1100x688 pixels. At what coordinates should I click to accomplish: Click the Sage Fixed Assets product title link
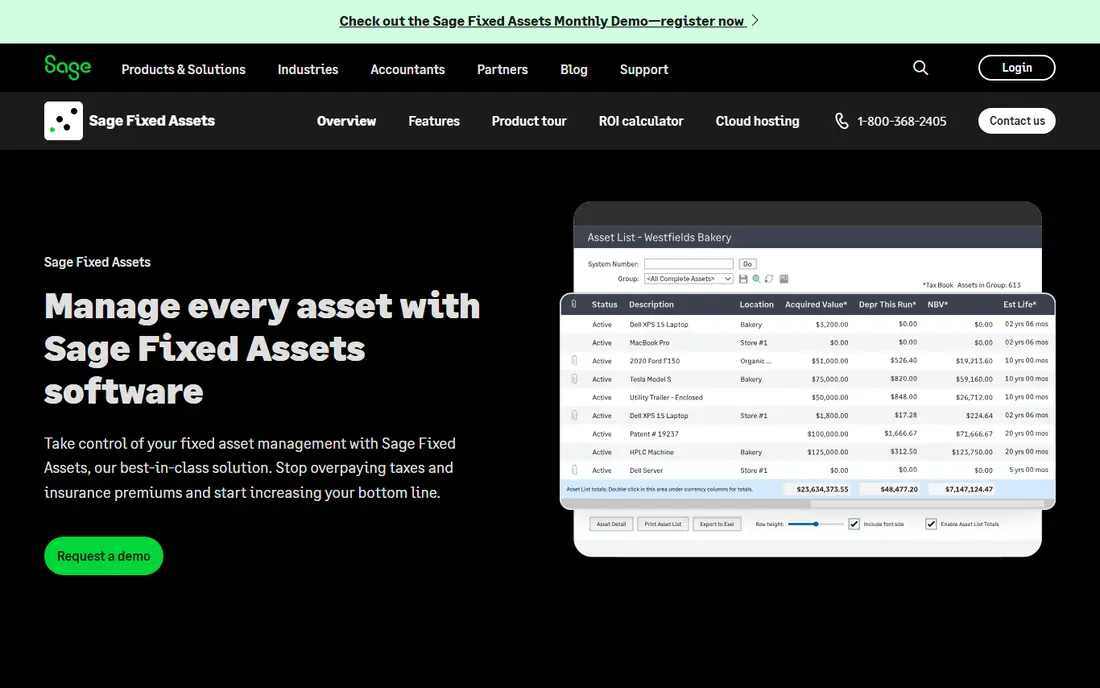point(152,121)
